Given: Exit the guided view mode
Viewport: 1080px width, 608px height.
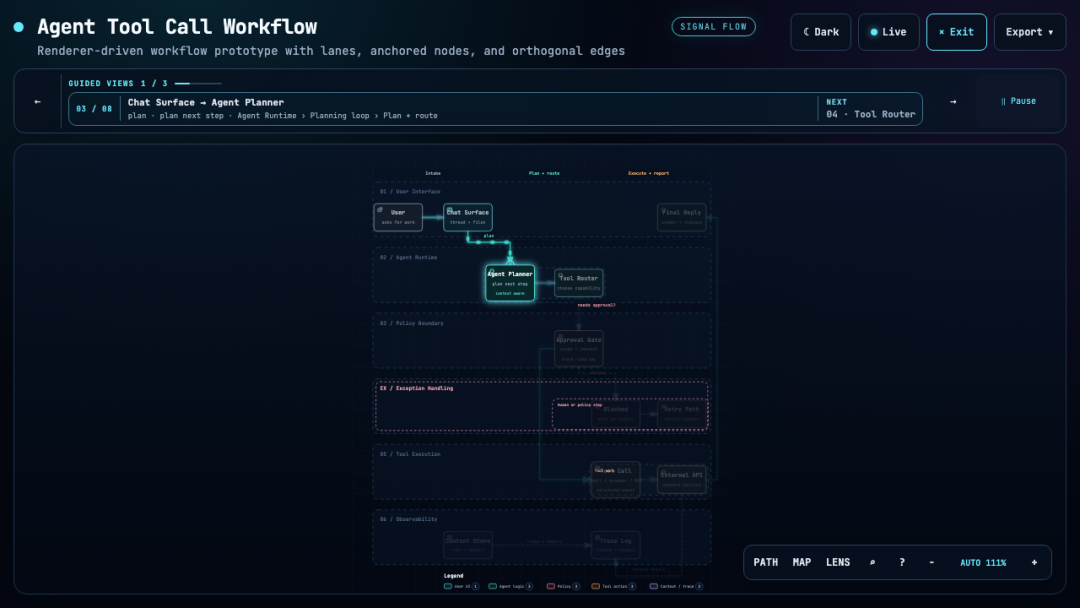Looking at the screenshot, I should point(956,32).
